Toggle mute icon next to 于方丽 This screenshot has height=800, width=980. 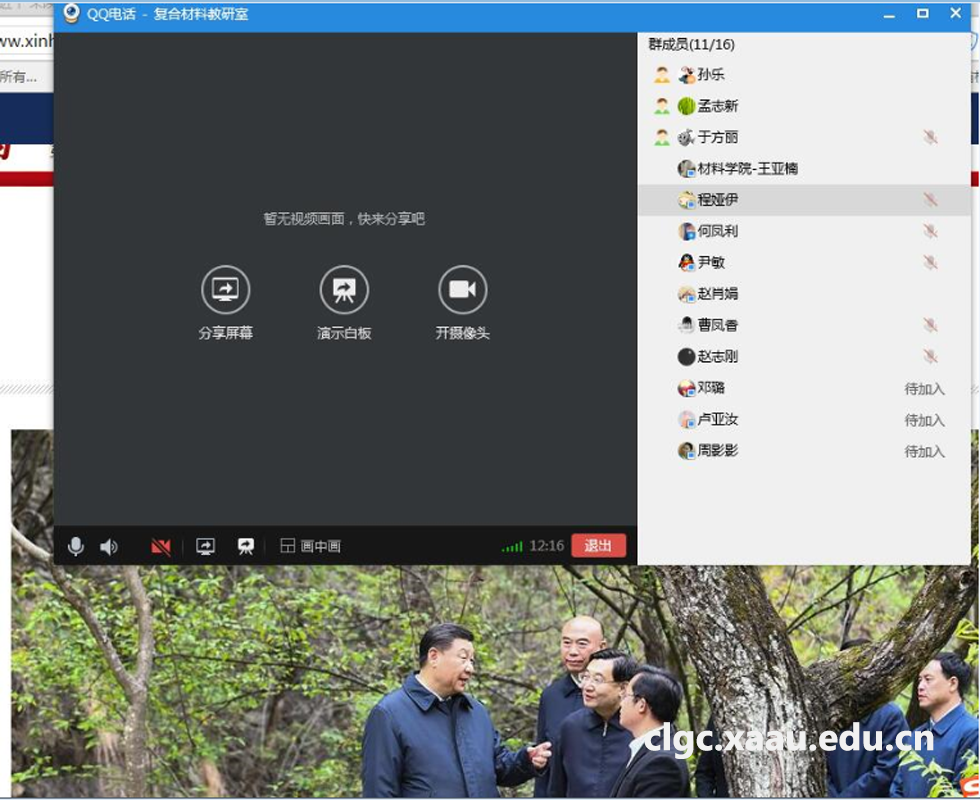click(930, 138)
